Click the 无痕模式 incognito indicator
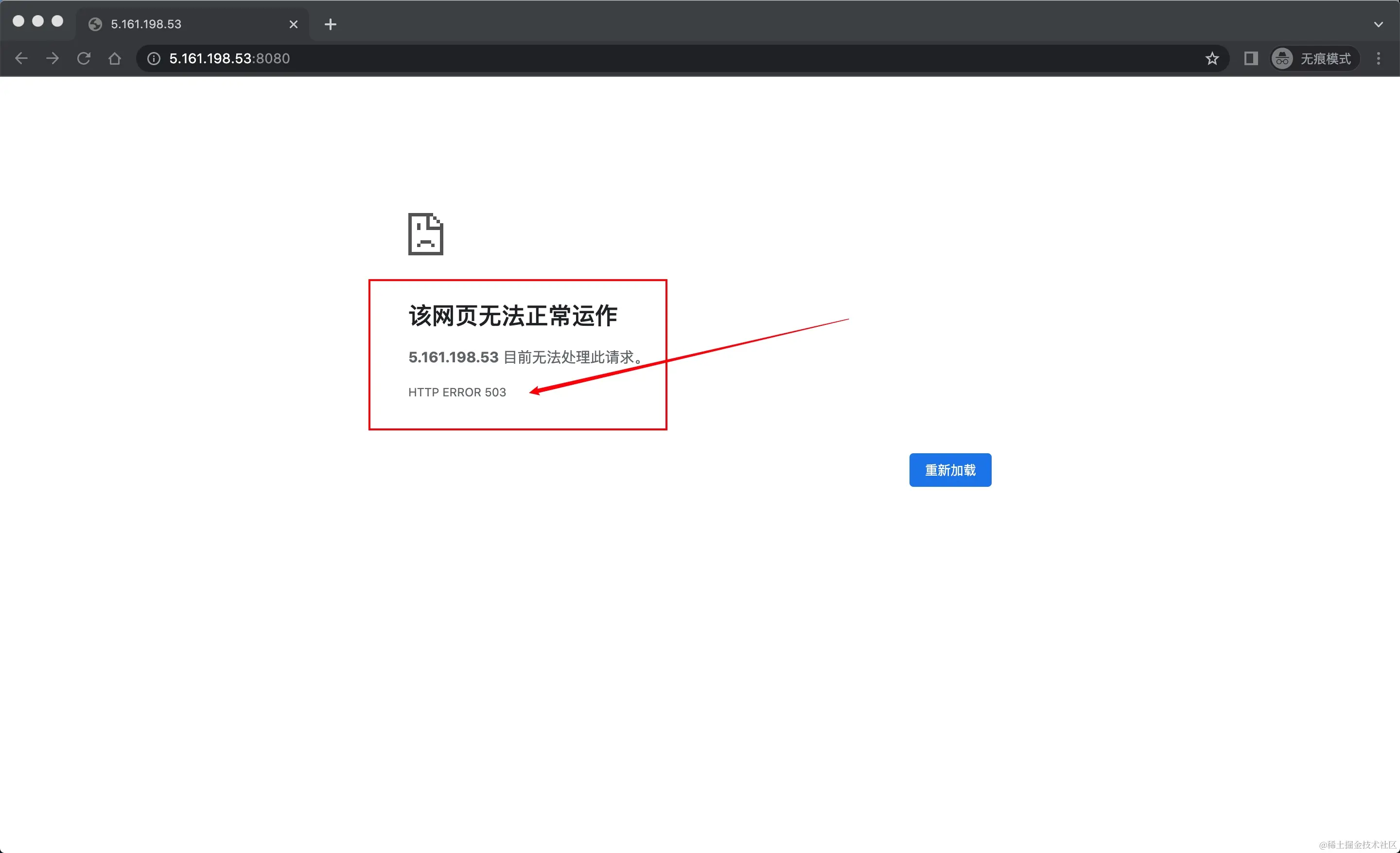 point(1314,58)
